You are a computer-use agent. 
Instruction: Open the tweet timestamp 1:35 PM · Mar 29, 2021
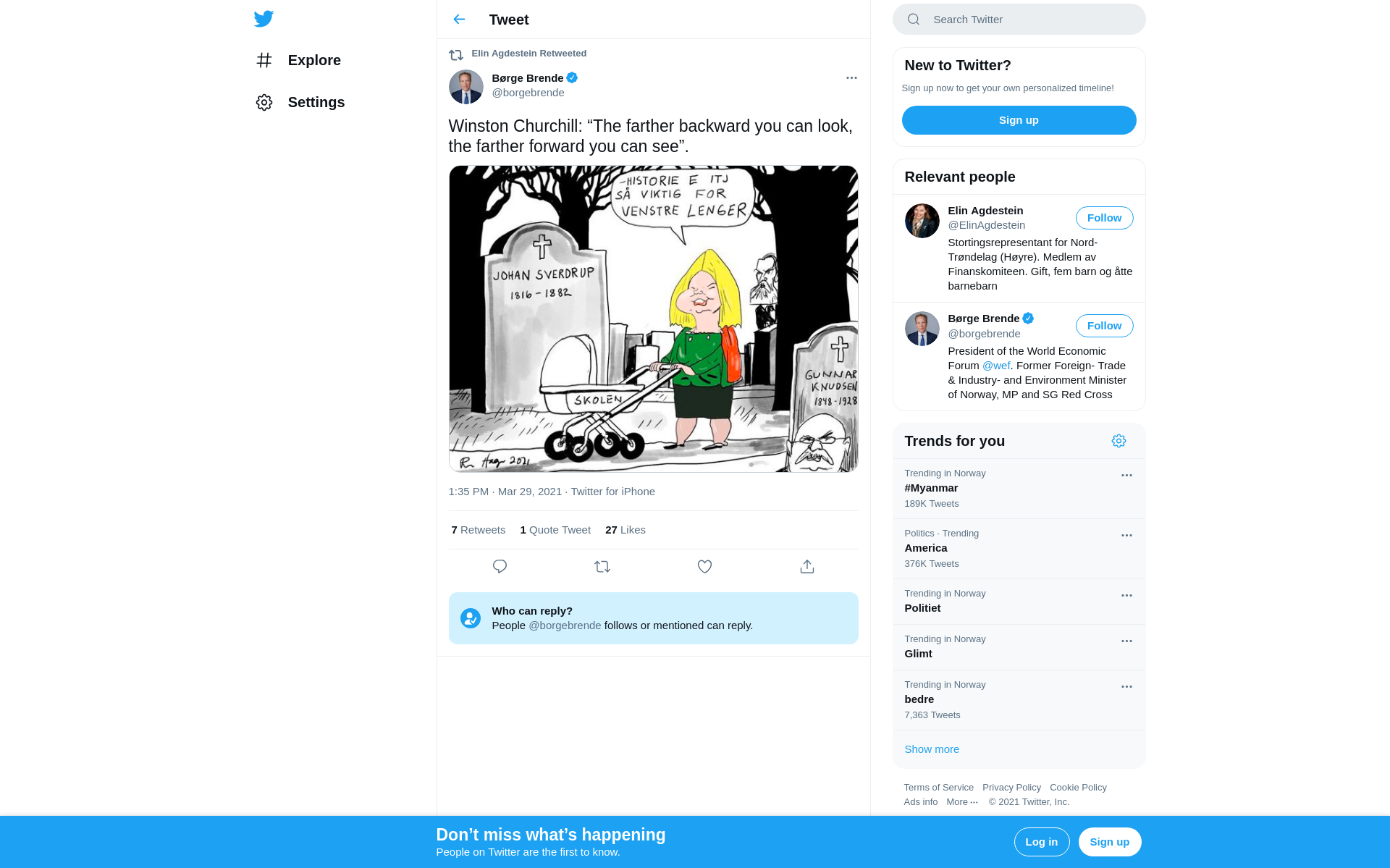(505, 492)
